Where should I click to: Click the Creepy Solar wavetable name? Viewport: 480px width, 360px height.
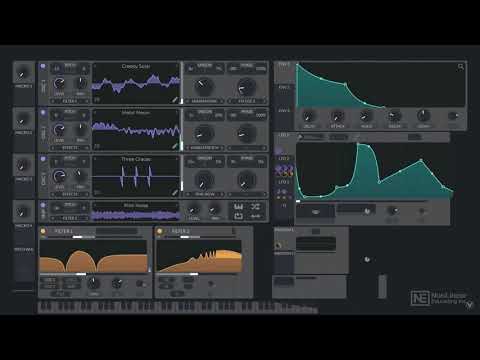coord(136,66)
